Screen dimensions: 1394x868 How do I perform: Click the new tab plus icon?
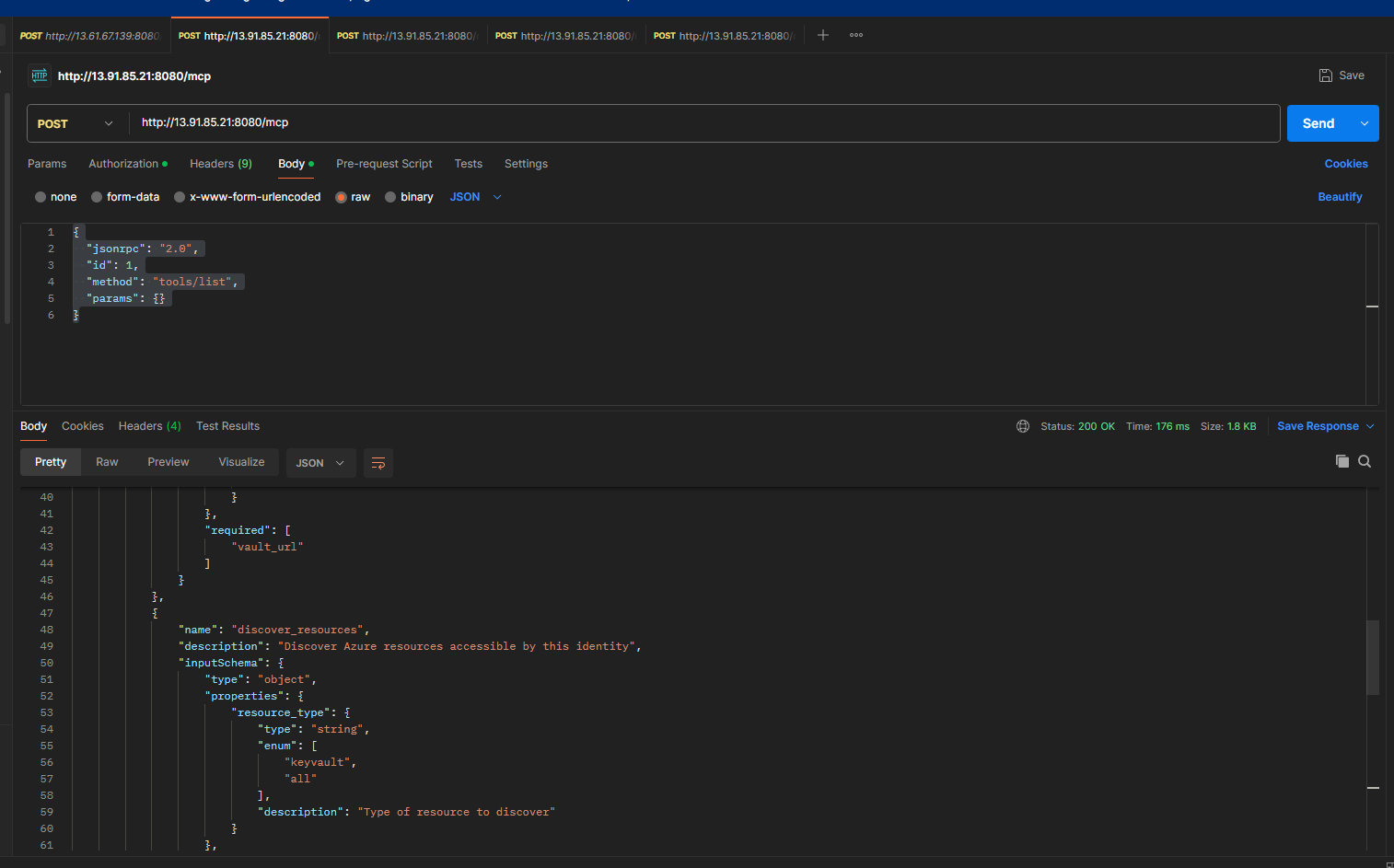(x=823, y=35)
